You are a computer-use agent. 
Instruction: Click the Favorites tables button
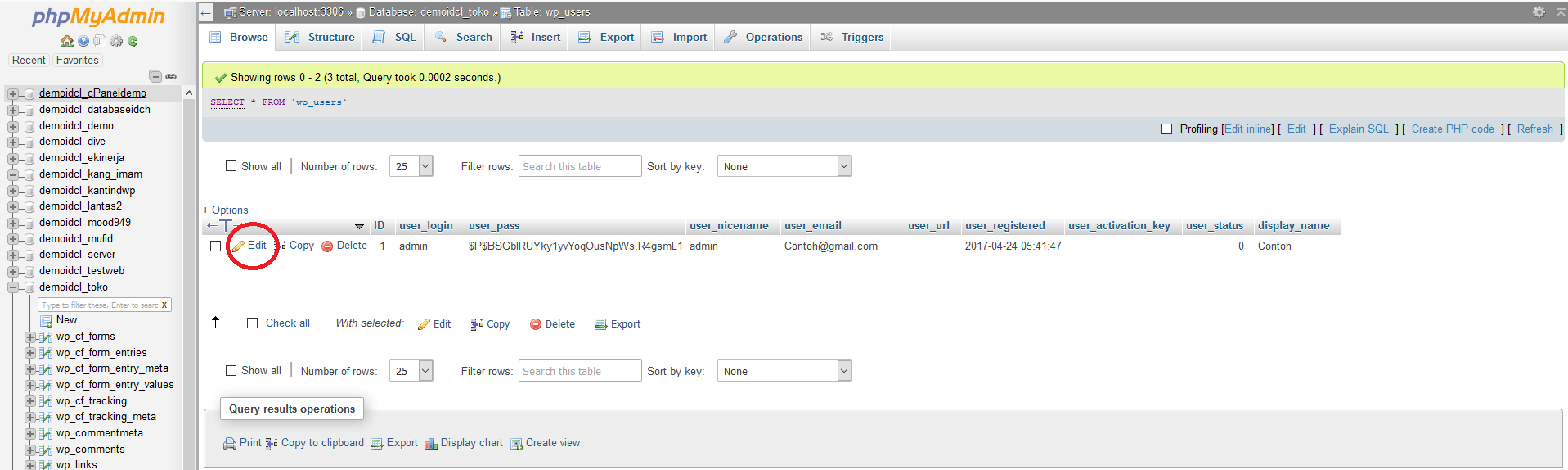(x=78, y=61)
